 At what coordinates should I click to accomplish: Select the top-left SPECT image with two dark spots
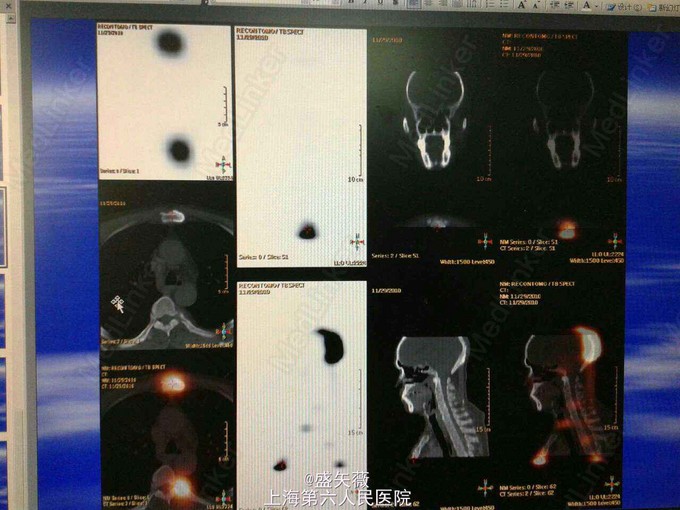165,102
